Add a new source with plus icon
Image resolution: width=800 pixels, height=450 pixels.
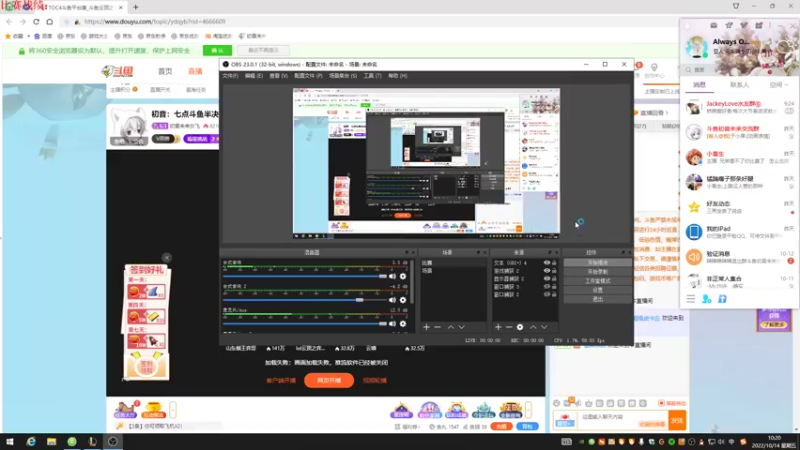[x=498, y=327]
